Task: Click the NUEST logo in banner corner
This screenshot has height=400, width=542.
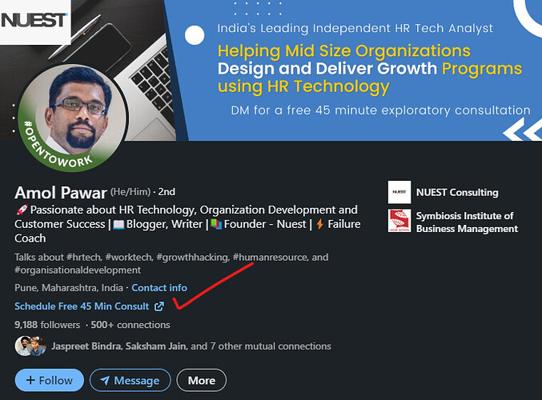Action: [x=34, y=21]
